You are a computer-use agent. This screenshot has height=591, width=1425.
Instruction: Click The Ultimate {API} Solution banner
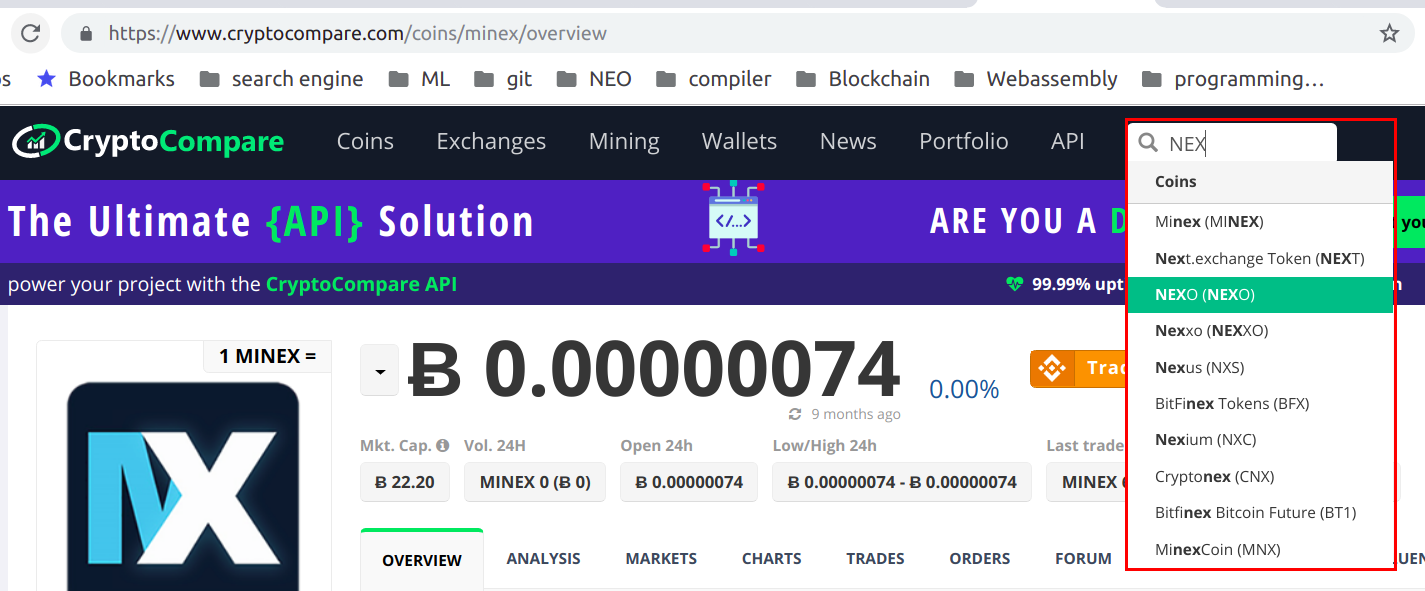271,221
